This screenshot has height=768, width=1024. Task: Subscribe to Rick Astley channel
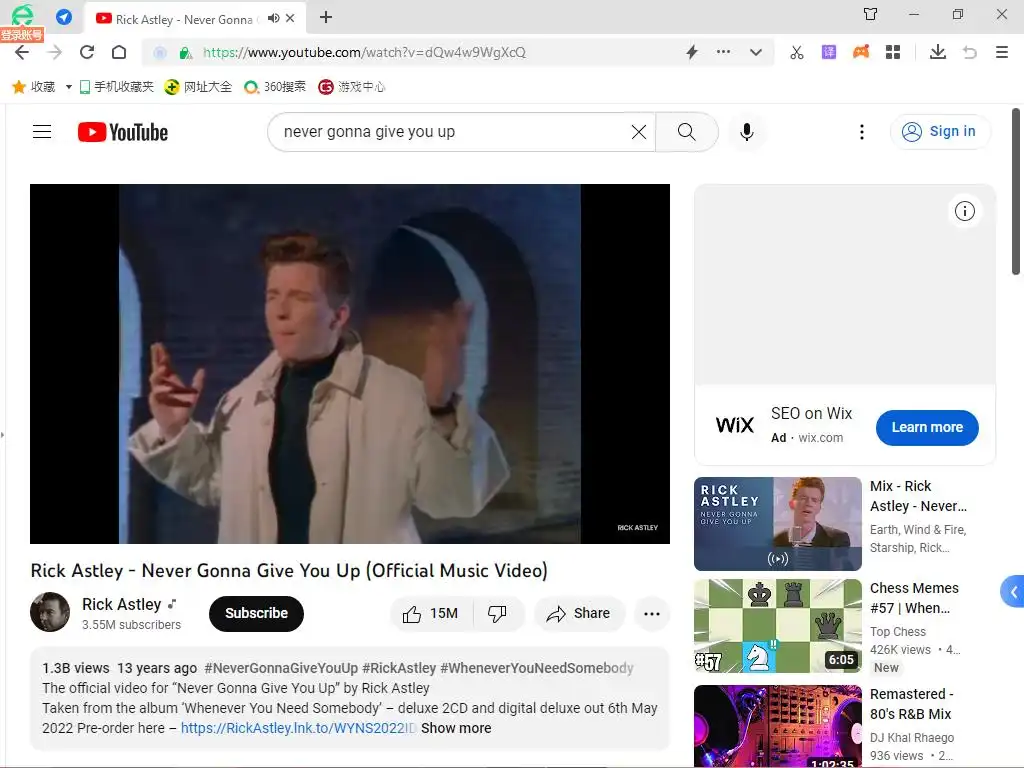[x=257, y=613]
